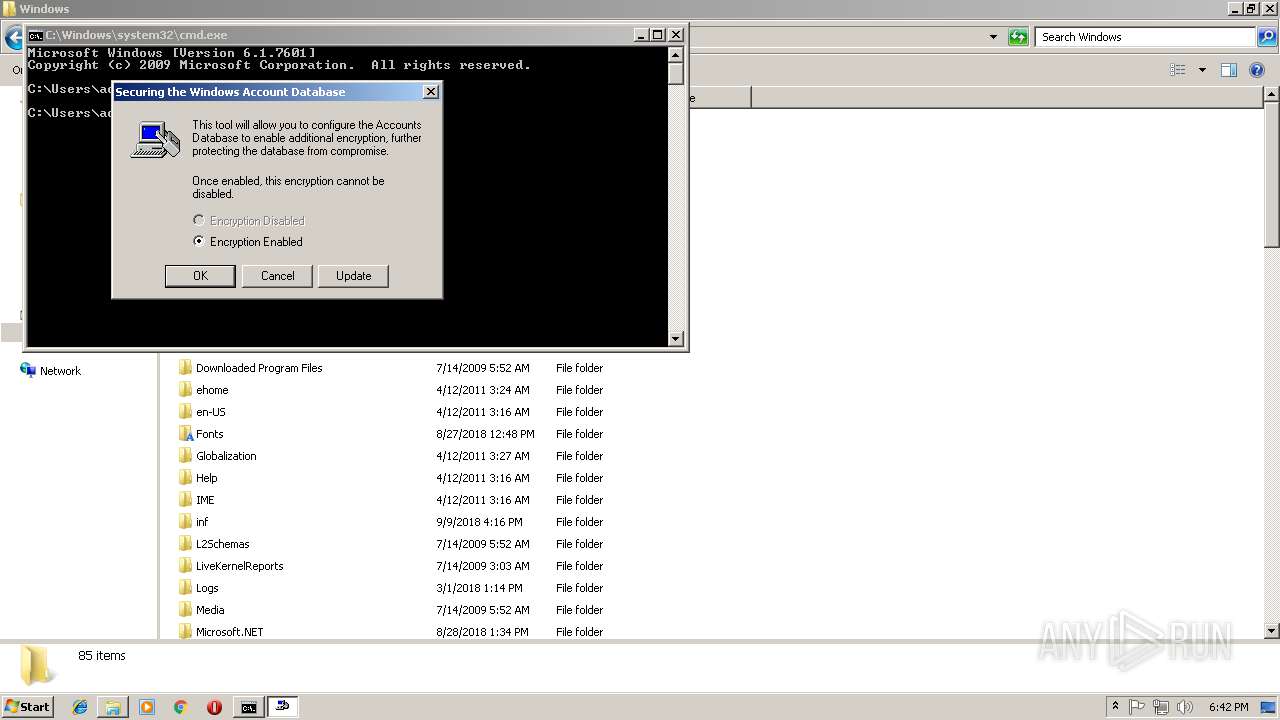Show hidden icons in the system tray
The height and width of the screenshot is (720, 1280).
click(1115, 707)
